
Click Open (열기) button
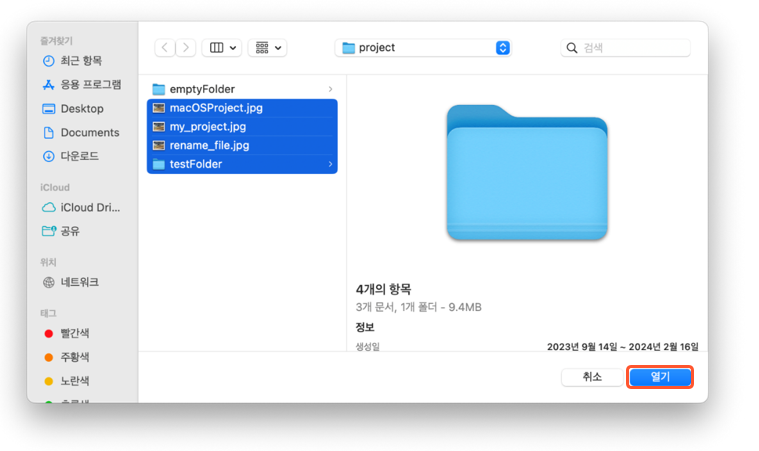(x=660, y=377)
